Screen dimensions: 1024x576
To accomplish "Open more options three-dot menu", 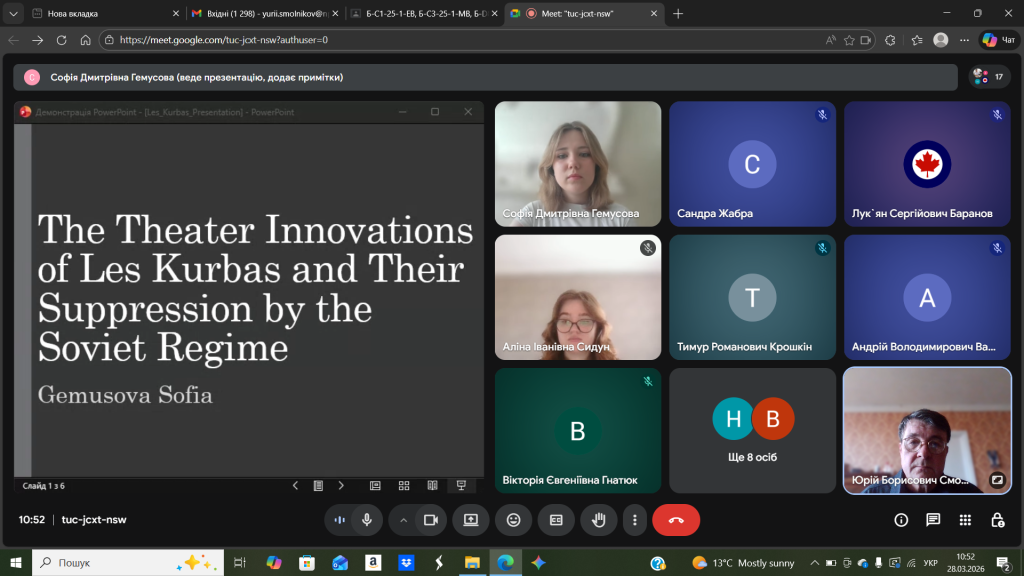I will pos(635,520).
